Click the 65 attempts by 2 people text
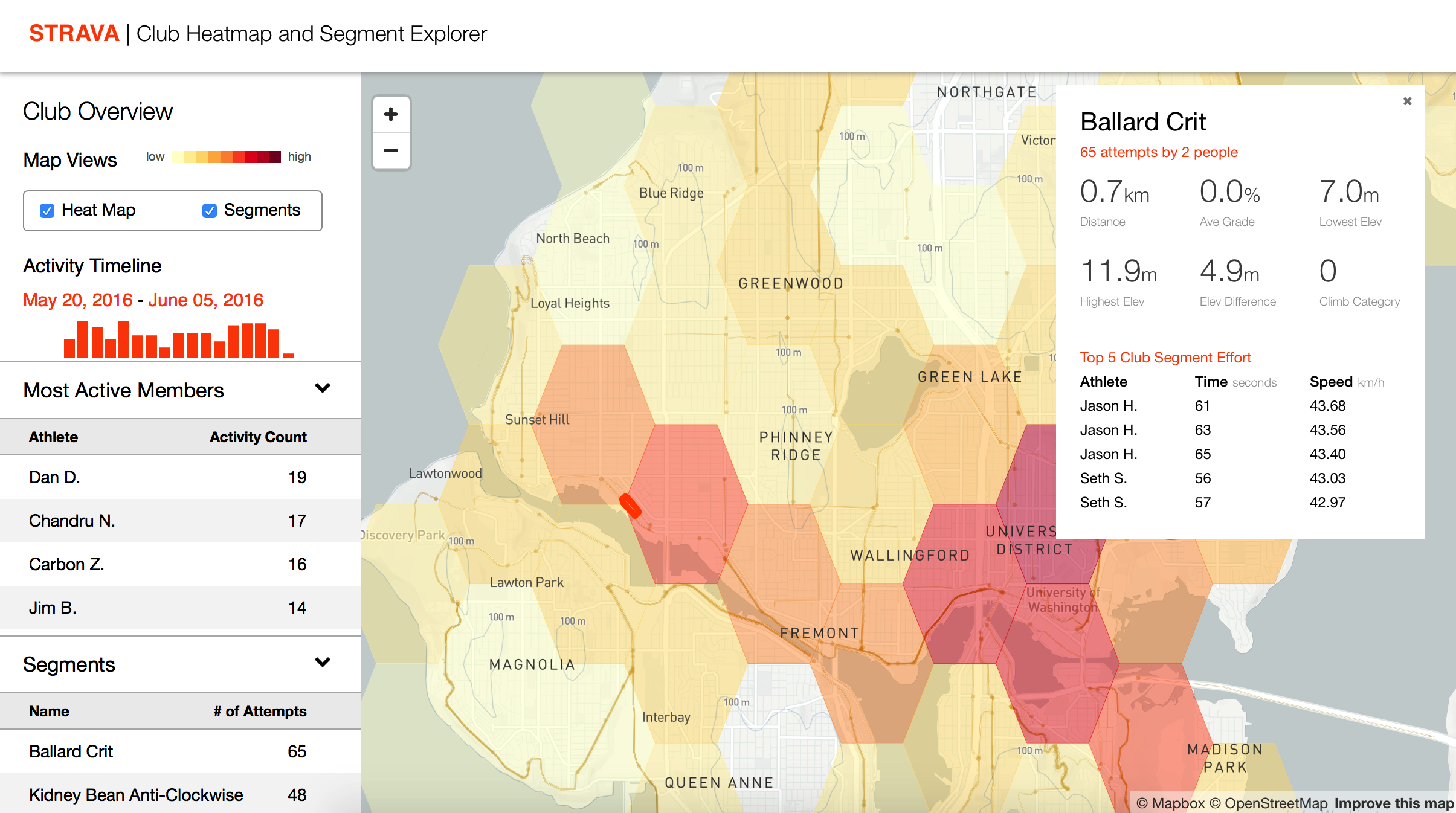The width and height of the screenshot is (1456, 813). [x=1159, y=152]
